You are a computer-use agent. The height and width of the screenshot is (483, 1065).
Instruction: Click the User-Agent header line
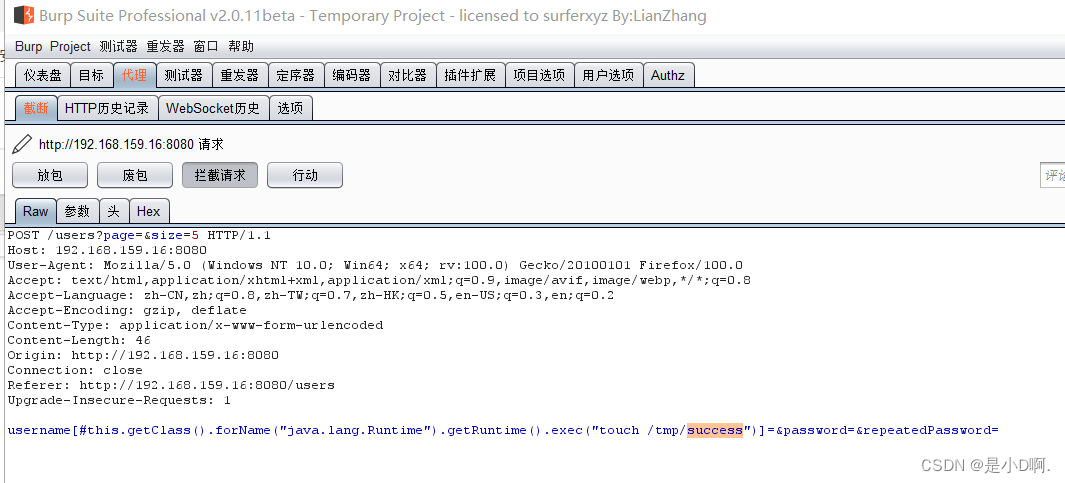point(375,265)
